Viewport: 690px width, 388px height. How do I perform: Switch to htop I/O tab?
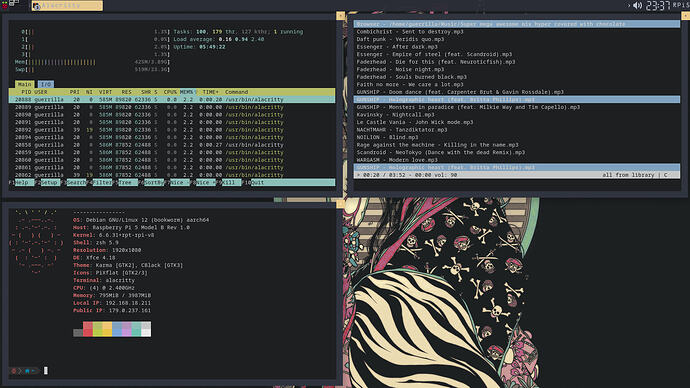point(46,84)
